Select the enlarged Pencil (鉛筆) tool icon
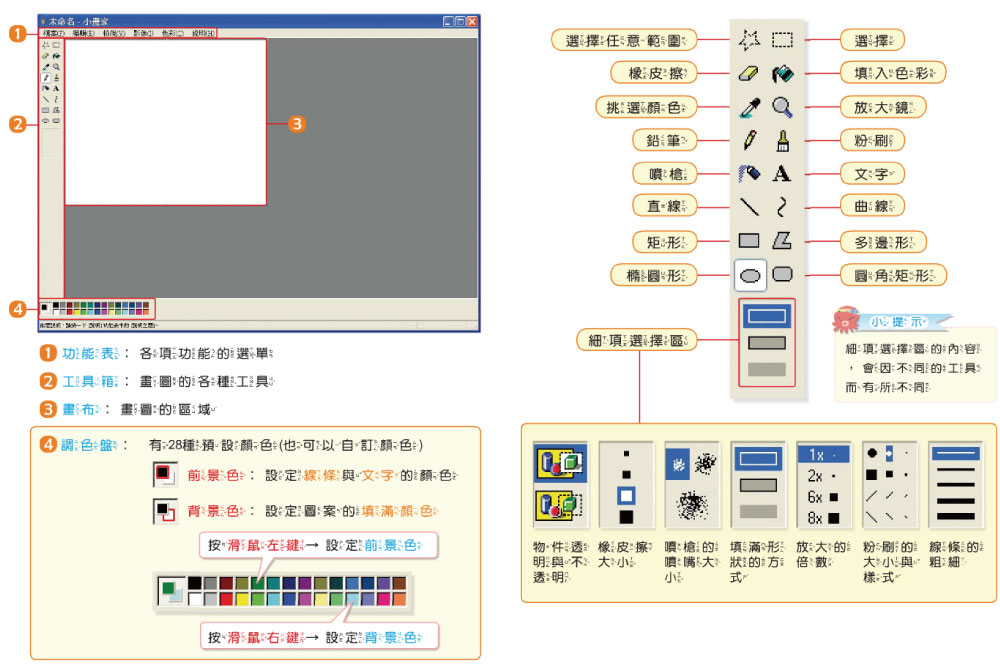The height and width of the screenshot is (665, 1000). (x=749, y=139)
